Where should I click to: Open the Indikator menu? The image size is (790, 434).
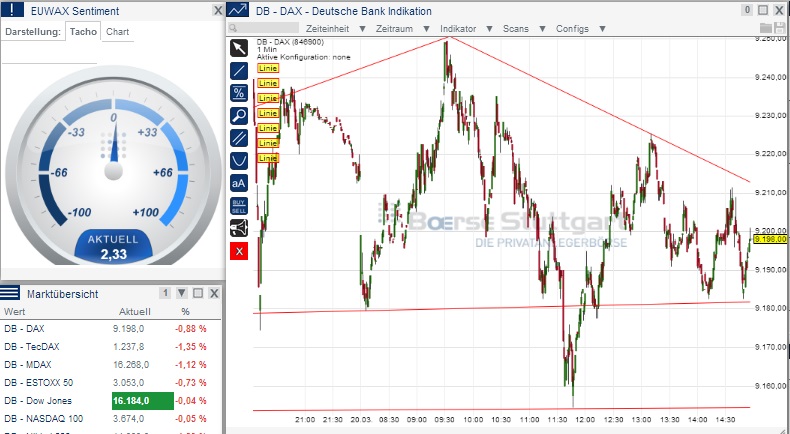(458, 29)
